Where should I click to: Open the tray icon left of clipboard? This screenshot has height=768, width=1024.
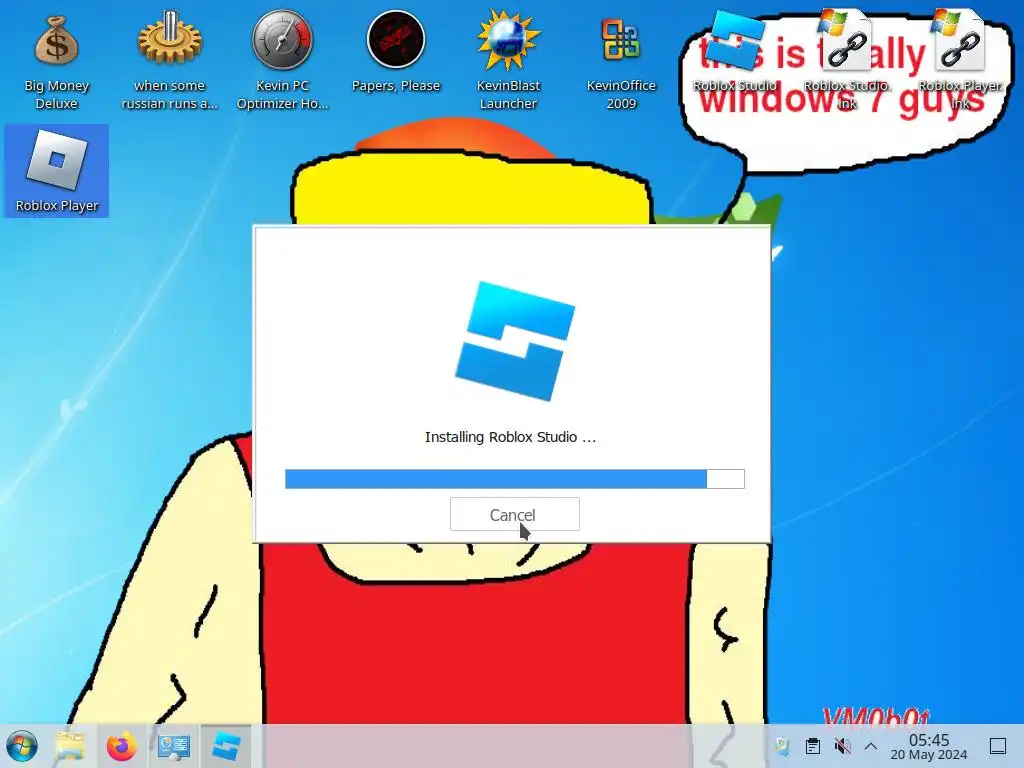(x=782, y=746)
